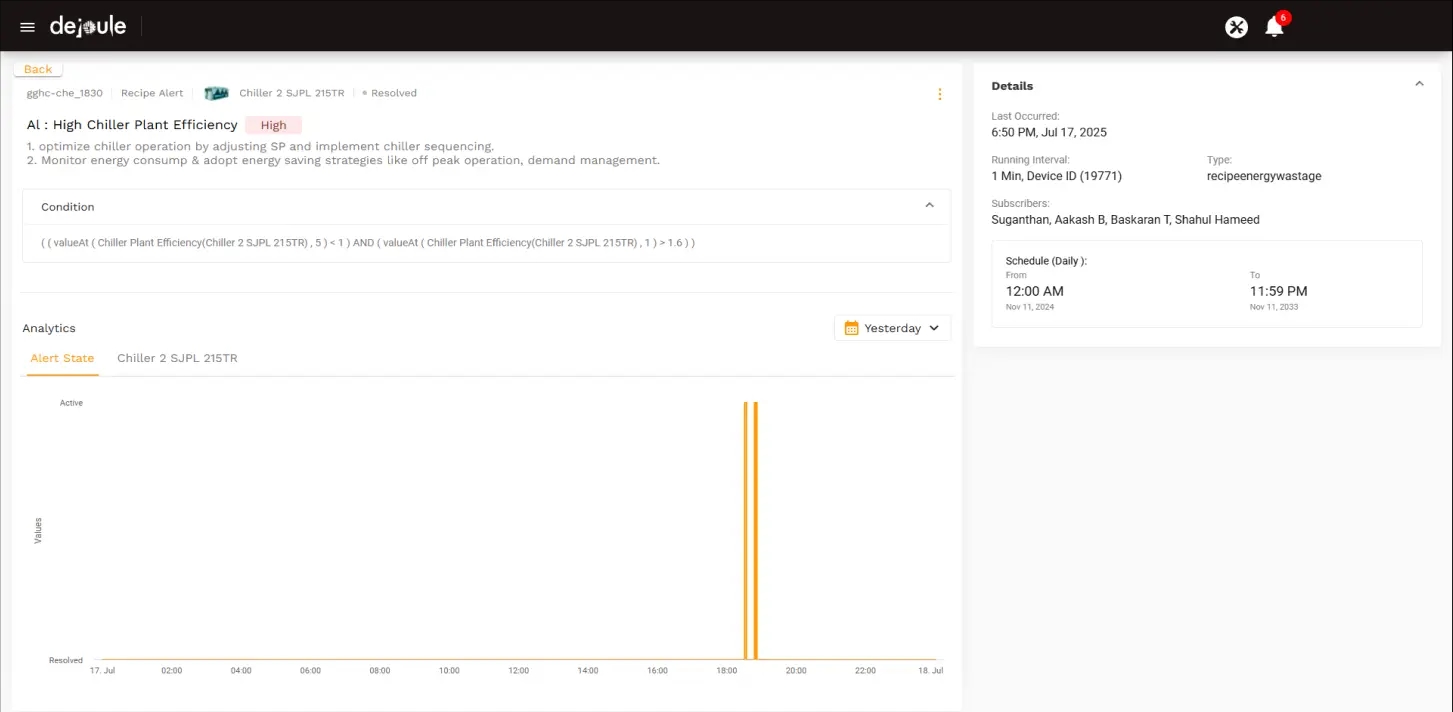Screen dimensions: 1453x712
Task: Click the condition expression text
Action: (x=367, y=243)
